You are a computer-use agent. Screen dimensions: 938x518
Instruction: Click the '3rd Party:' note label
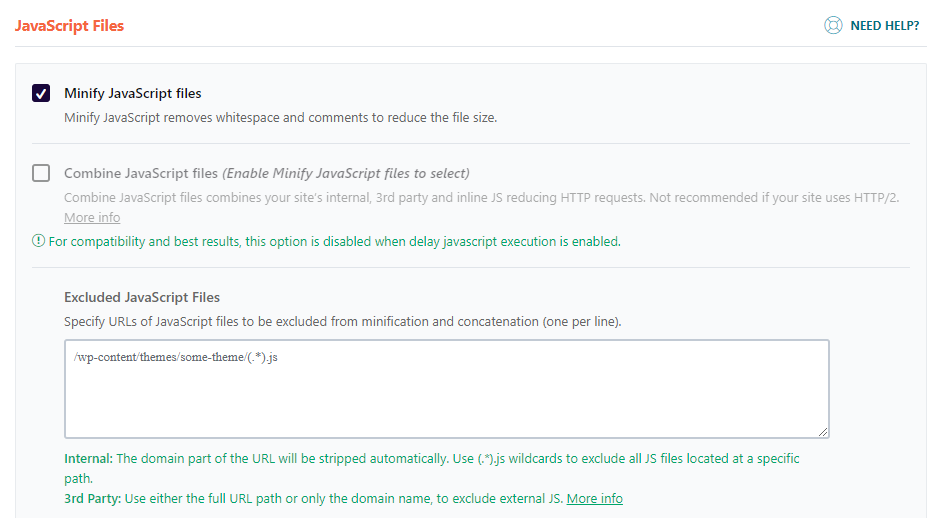tap(93, 499)
